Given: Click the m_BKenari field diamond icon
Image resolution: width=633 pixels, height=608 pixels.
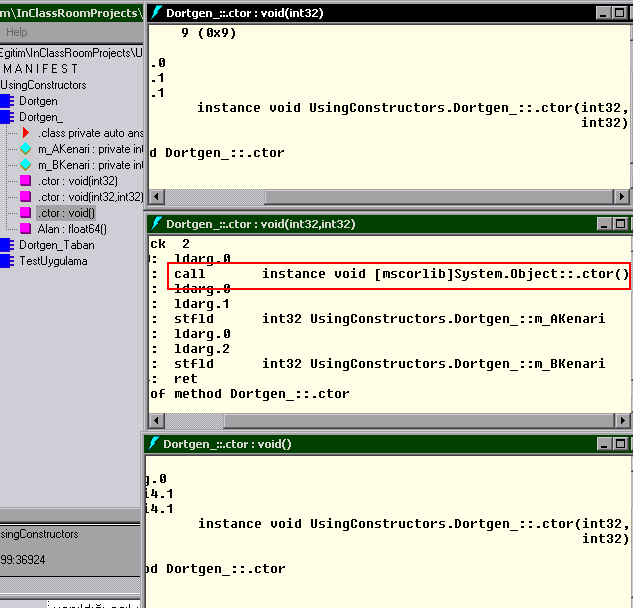Looking at the screenshot, I should tap(25, 165).
